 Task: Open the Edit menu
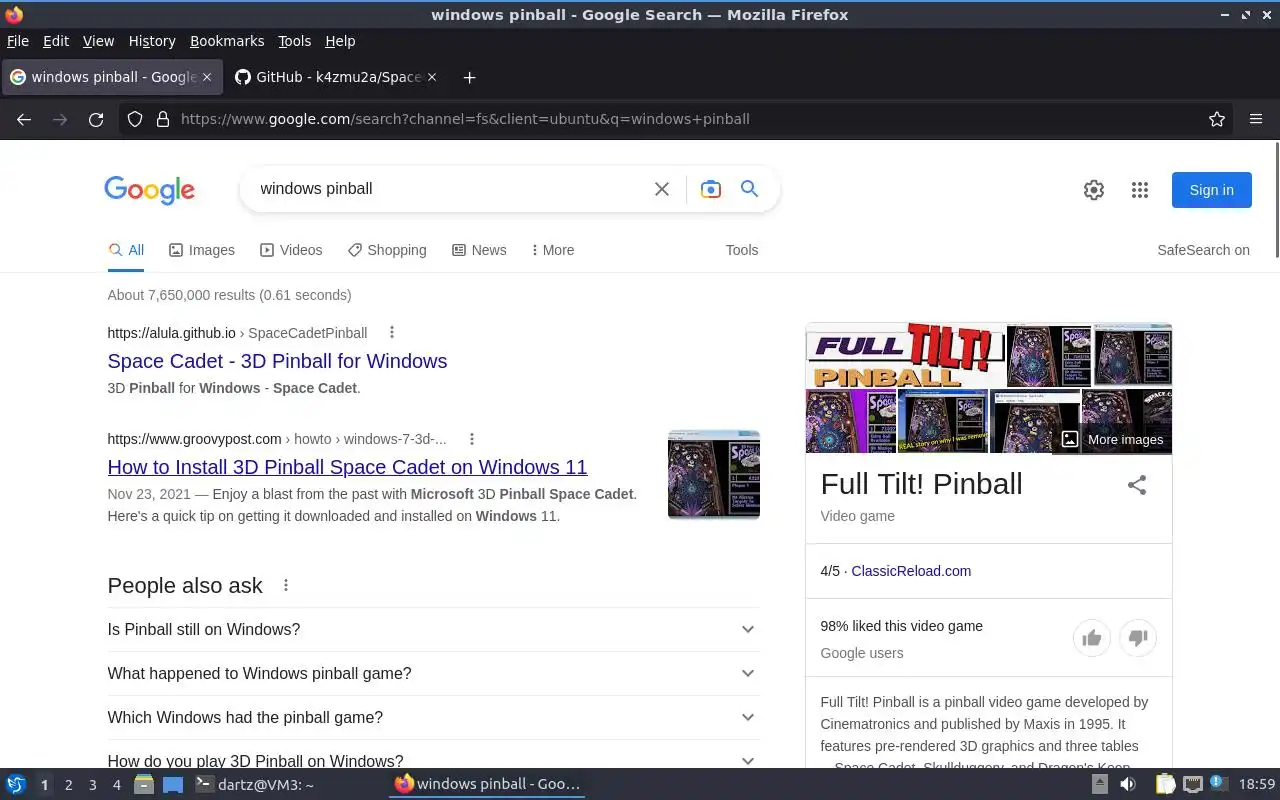pyautogui.click(x=56, y=41)
